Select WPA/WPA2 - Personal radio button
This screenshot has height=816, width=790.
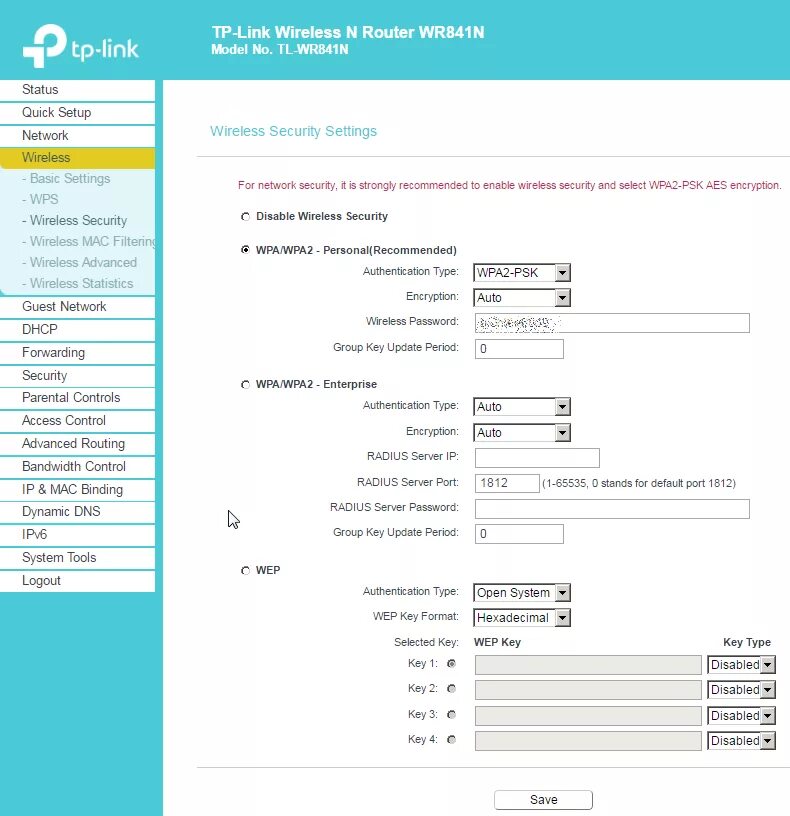point(245,250)
